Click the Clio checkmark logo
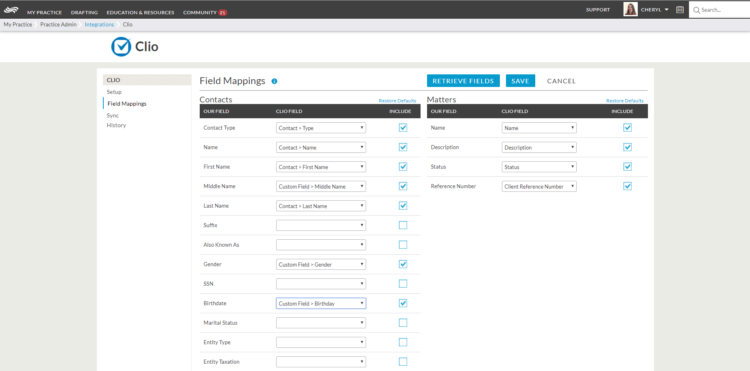This screenshot has width=750, height=371. [121, 47]
